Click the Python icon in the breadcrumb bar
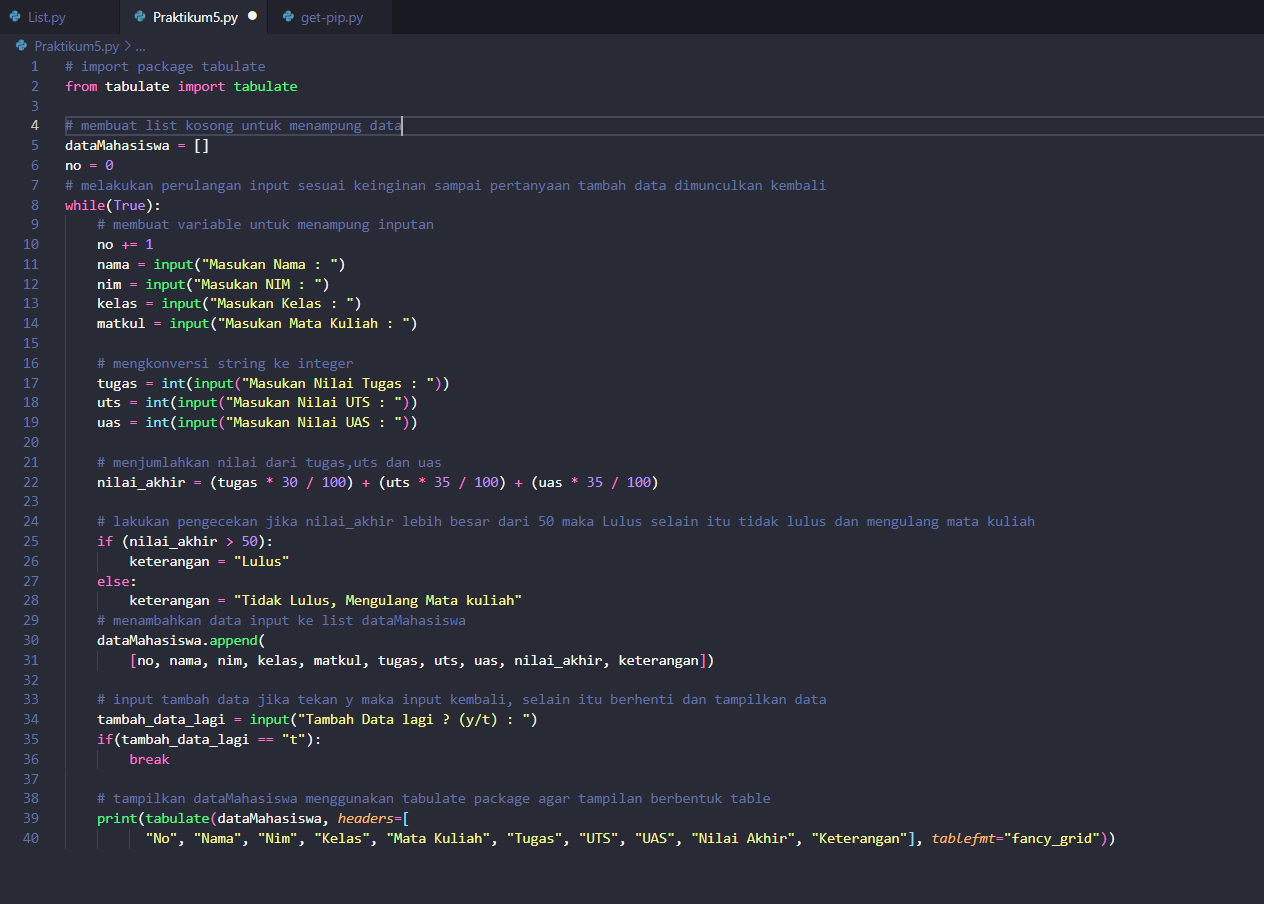The width and height of the screenshot is (1264, 904). (x=20, y=45)
